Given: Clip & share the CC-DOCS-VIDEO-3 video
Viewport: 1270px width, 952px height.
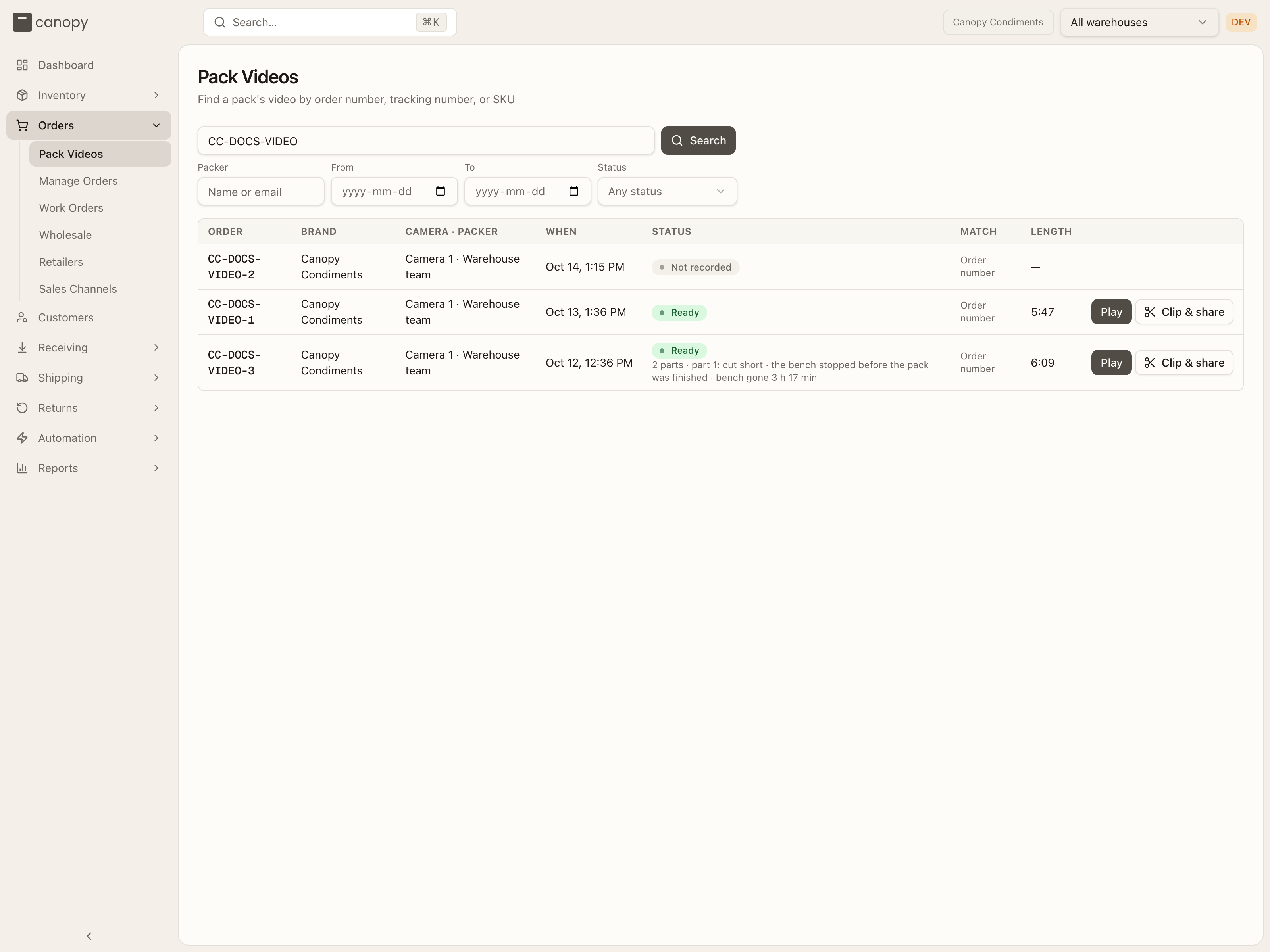Looking at the screenshot, I should coord(1184,363).
